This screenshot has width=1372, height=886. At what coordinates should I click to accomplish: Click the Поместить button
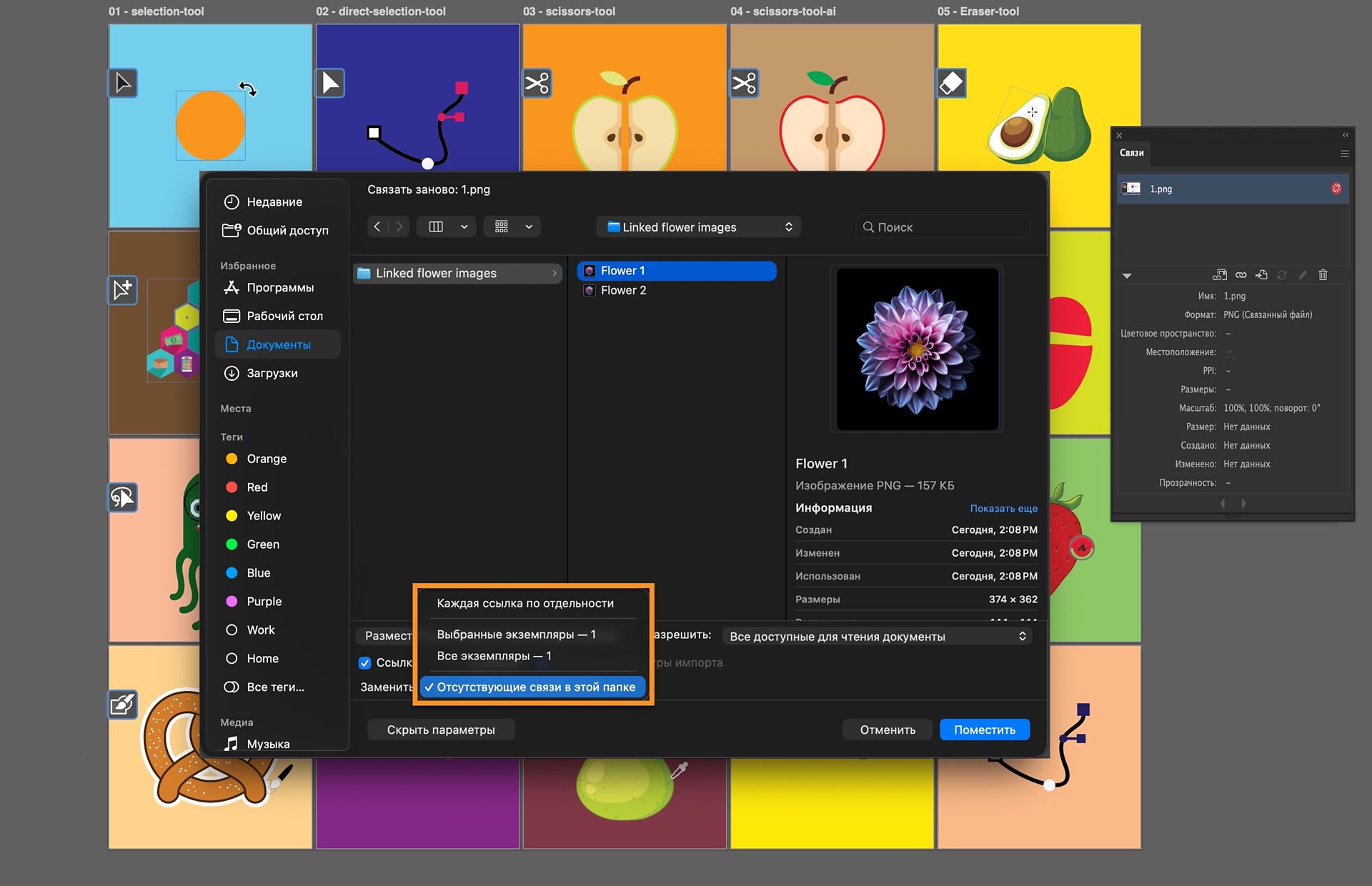click(x=985, y=730)
